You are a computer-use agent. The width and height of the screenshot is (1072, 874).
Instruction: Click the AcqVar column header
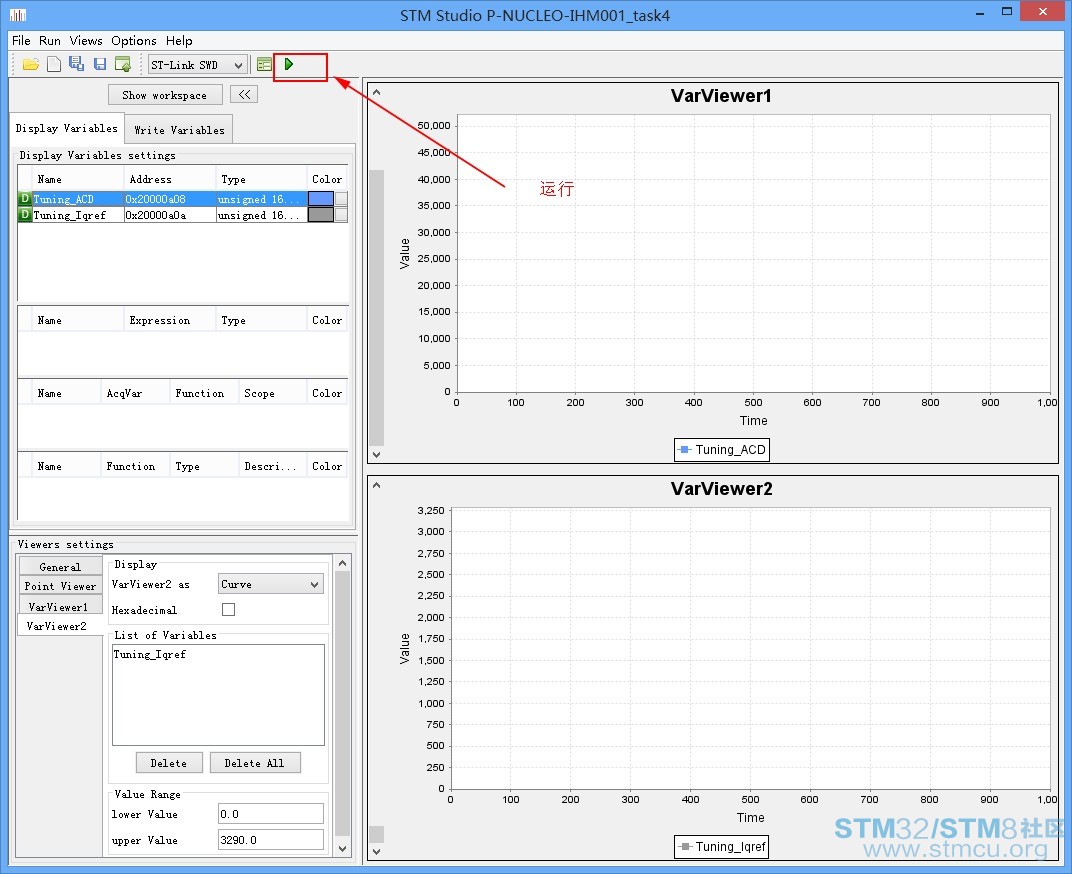click(x=135, y=393)
